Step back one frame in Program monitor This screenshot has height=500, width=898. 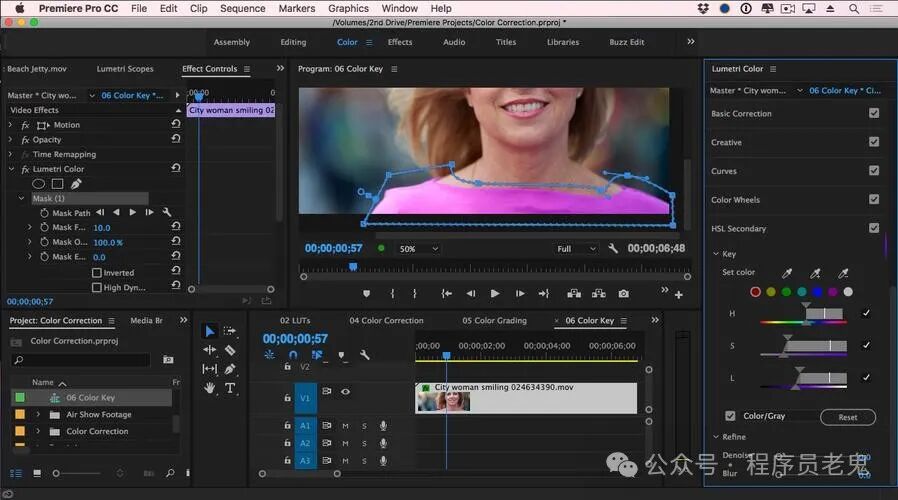471,294
